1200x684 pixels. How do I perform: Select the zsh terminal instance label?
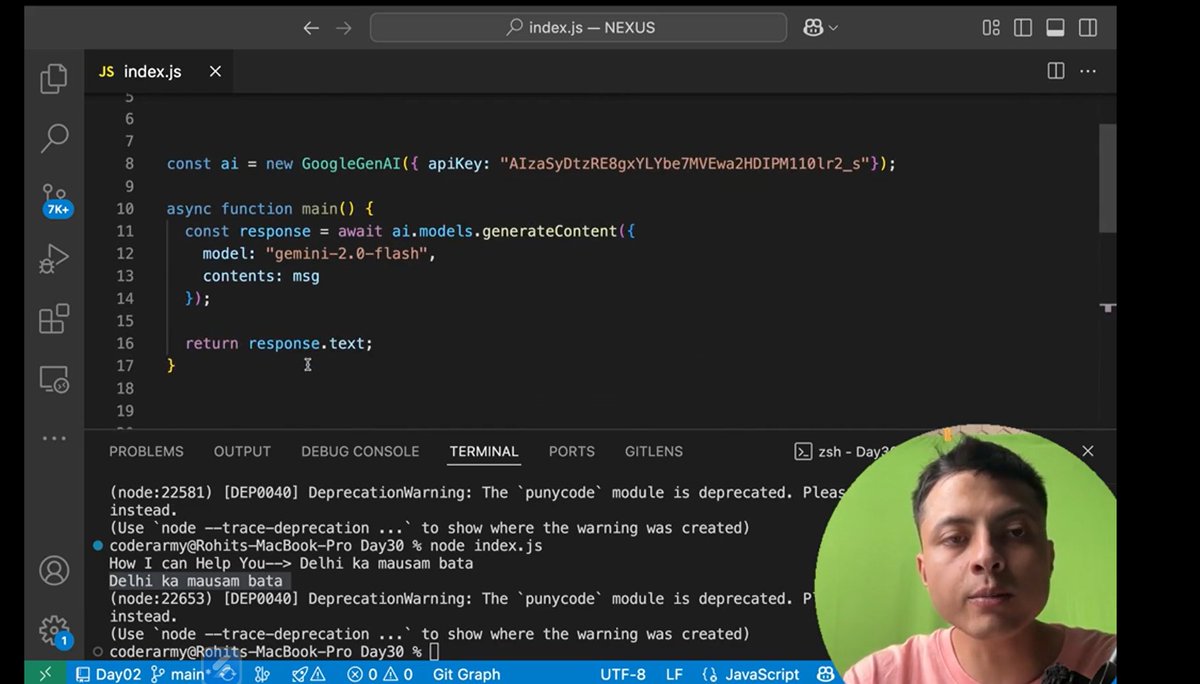click(x=843, y=452)
